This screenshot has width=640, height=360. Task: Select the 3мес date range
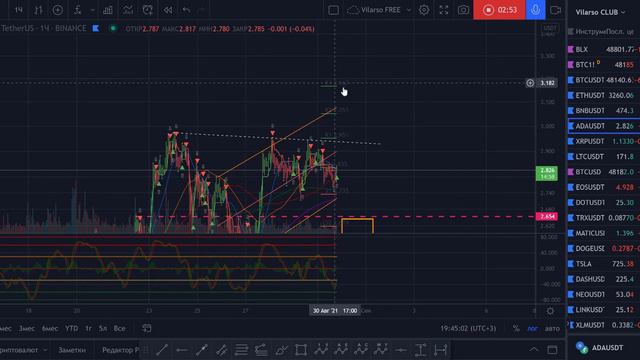coord(27,329)
